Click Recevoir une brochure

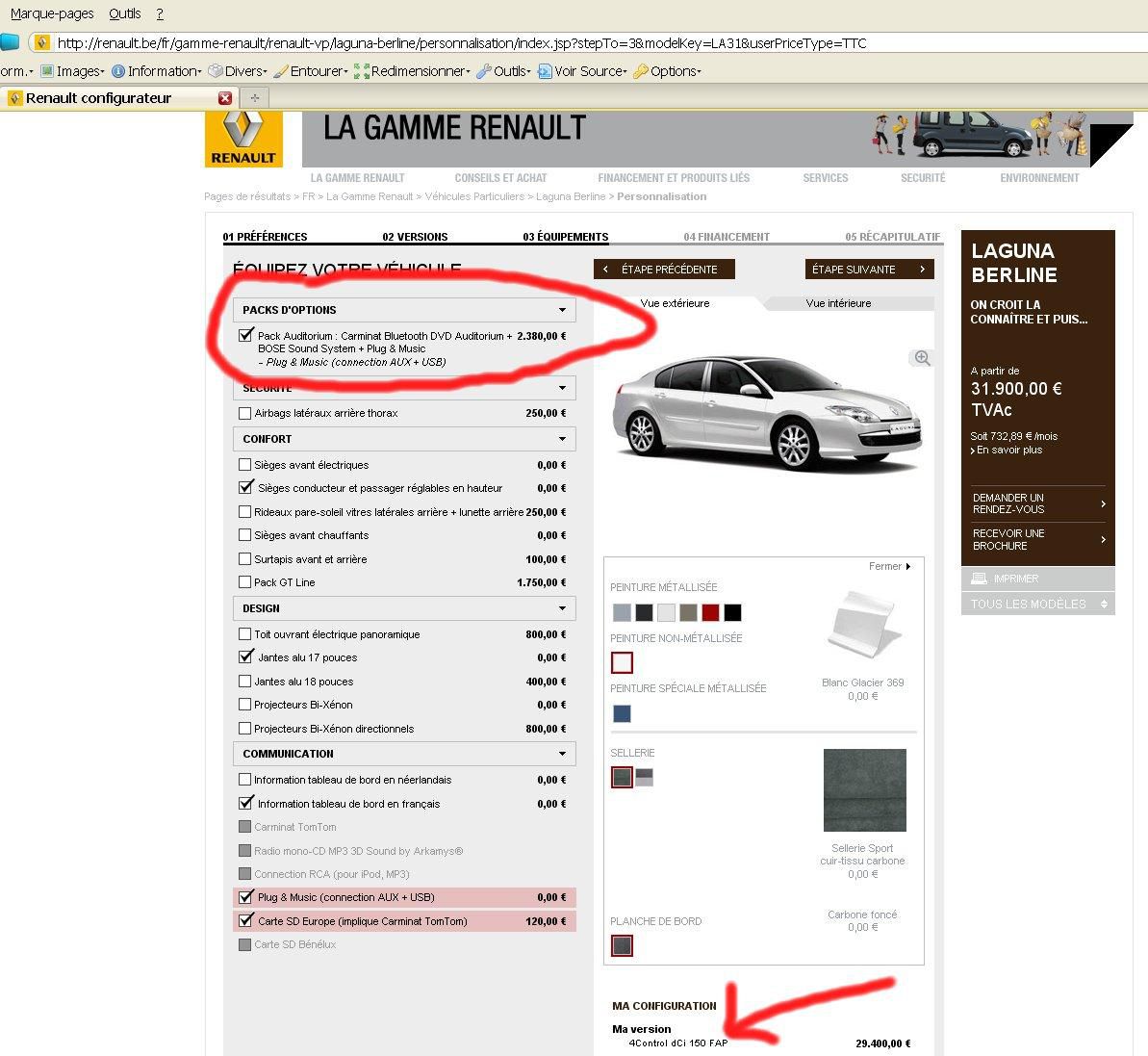coord(1038,540)
